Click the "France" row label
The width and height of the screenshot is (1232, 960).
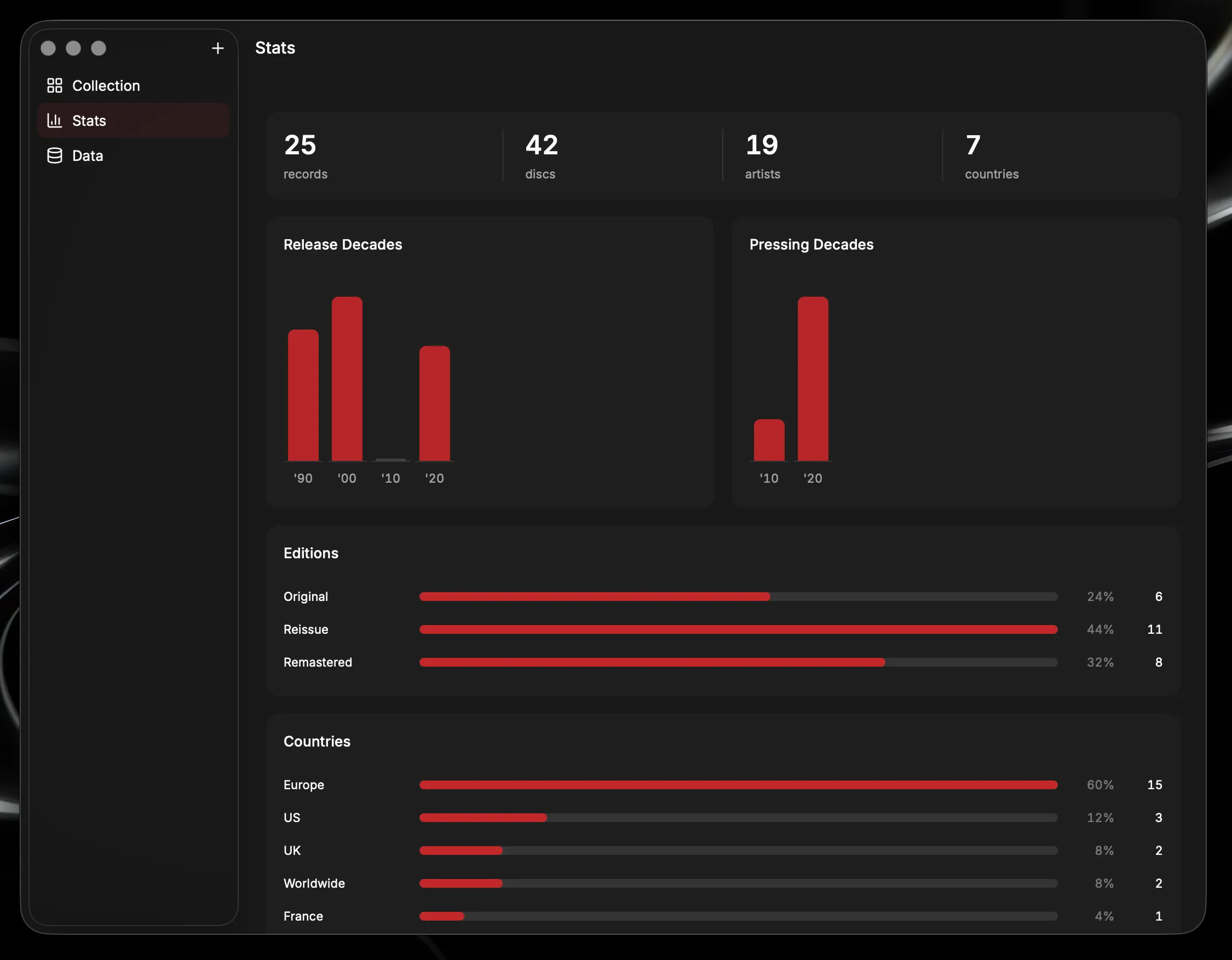(x=303, y=916)
